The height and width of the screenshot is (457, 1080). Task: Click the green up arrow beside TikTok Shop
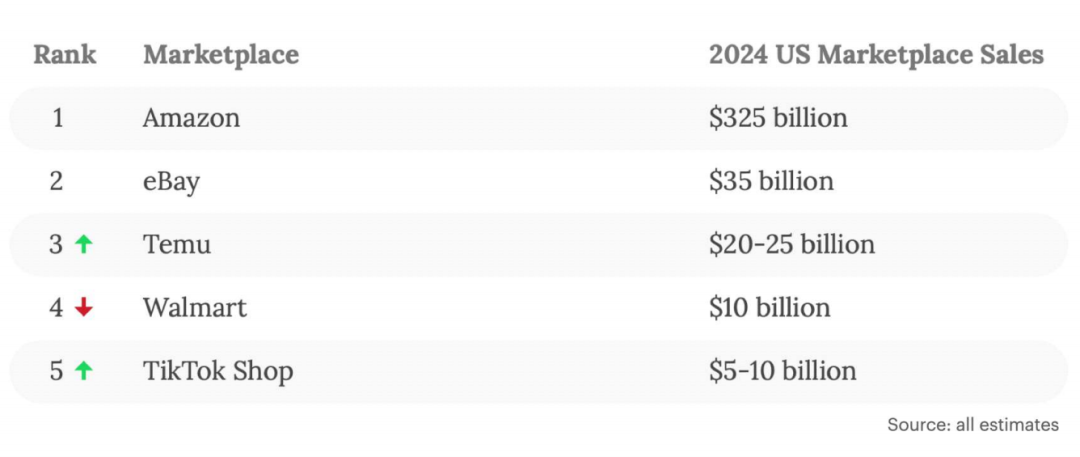(x=83, y=371)
